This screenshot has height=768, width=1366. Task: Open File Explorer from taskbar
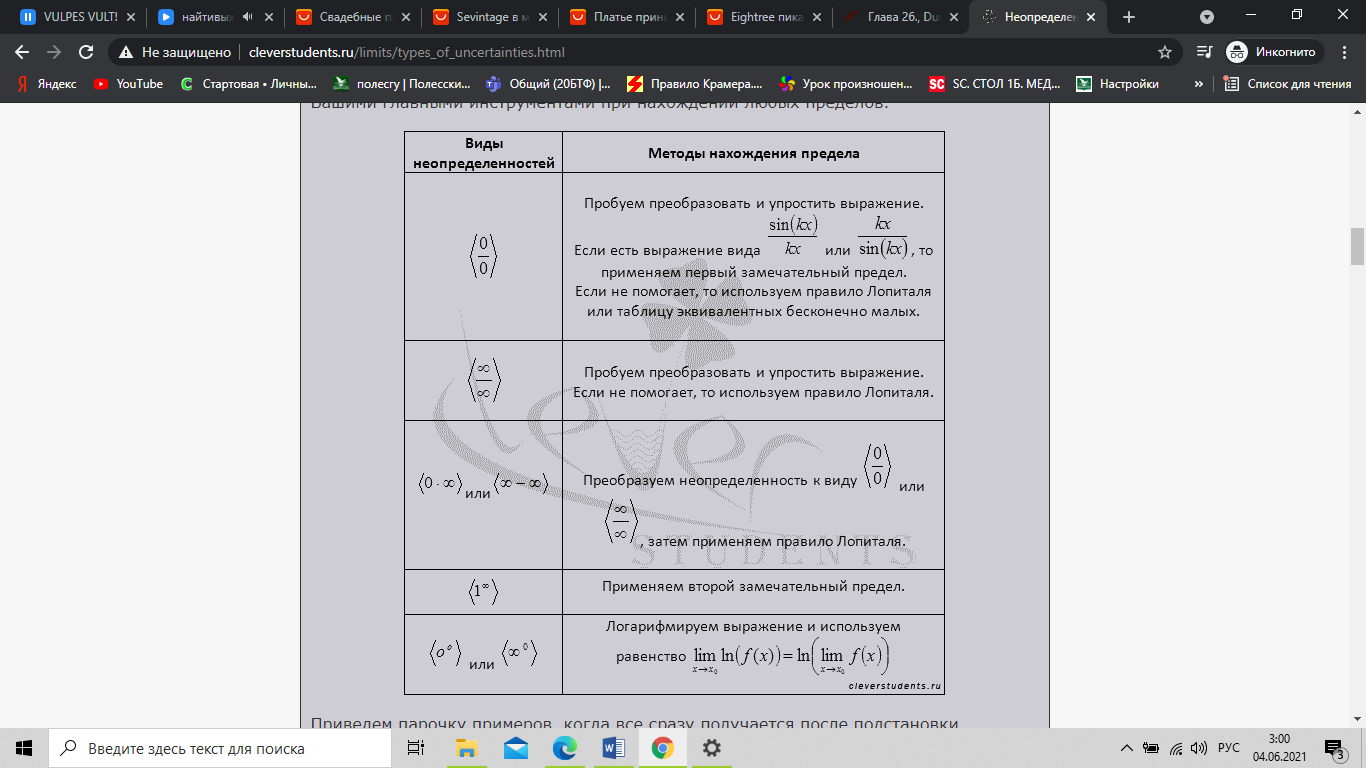coord(467,748)
